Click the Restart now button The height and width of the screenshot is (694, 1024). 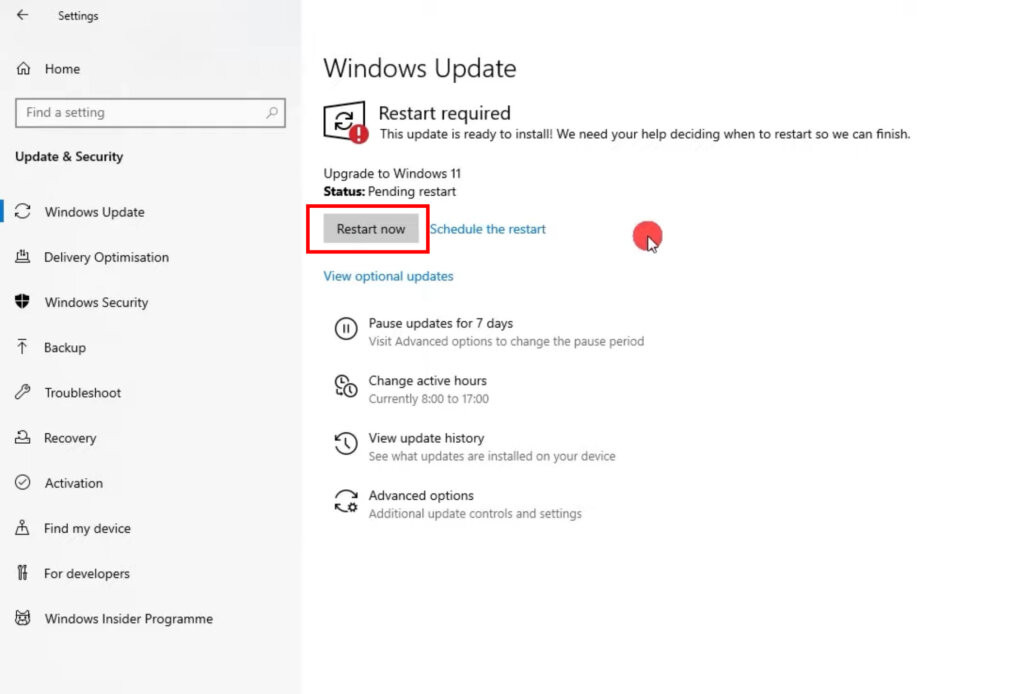[x=369, y=228]
